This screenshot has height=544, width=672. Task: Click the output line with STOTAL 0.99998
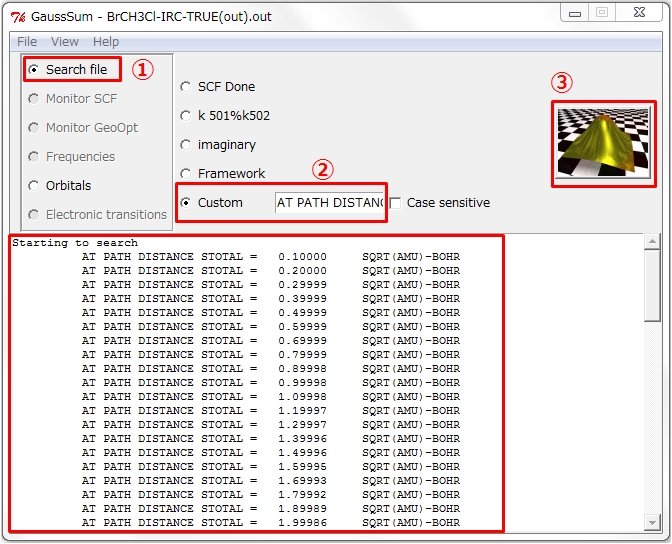[271, 383]
